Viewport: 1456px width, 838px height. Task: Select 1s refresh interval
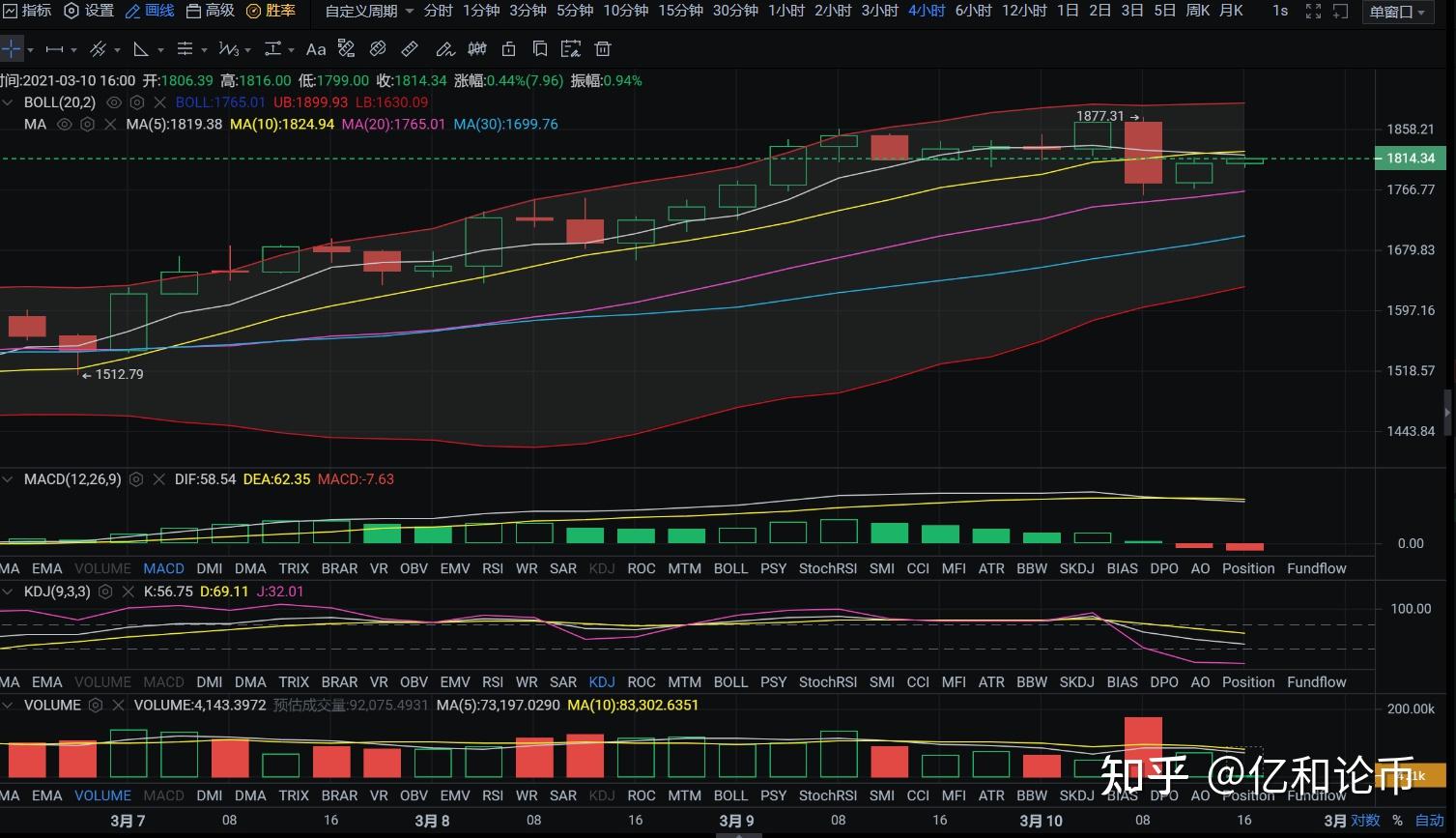coord(1280,11)
